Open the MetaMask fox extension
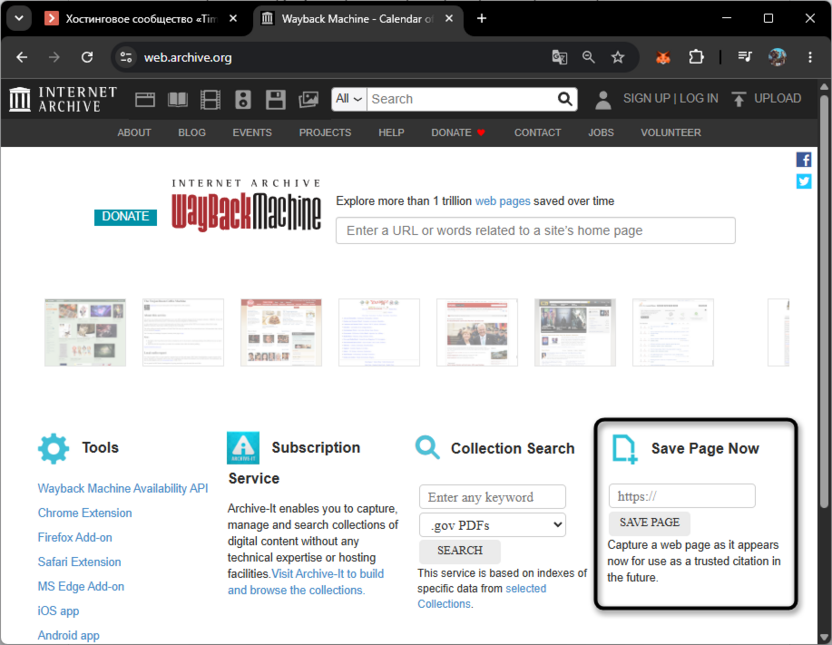This screenshot has width=832, height=645. 663,57
